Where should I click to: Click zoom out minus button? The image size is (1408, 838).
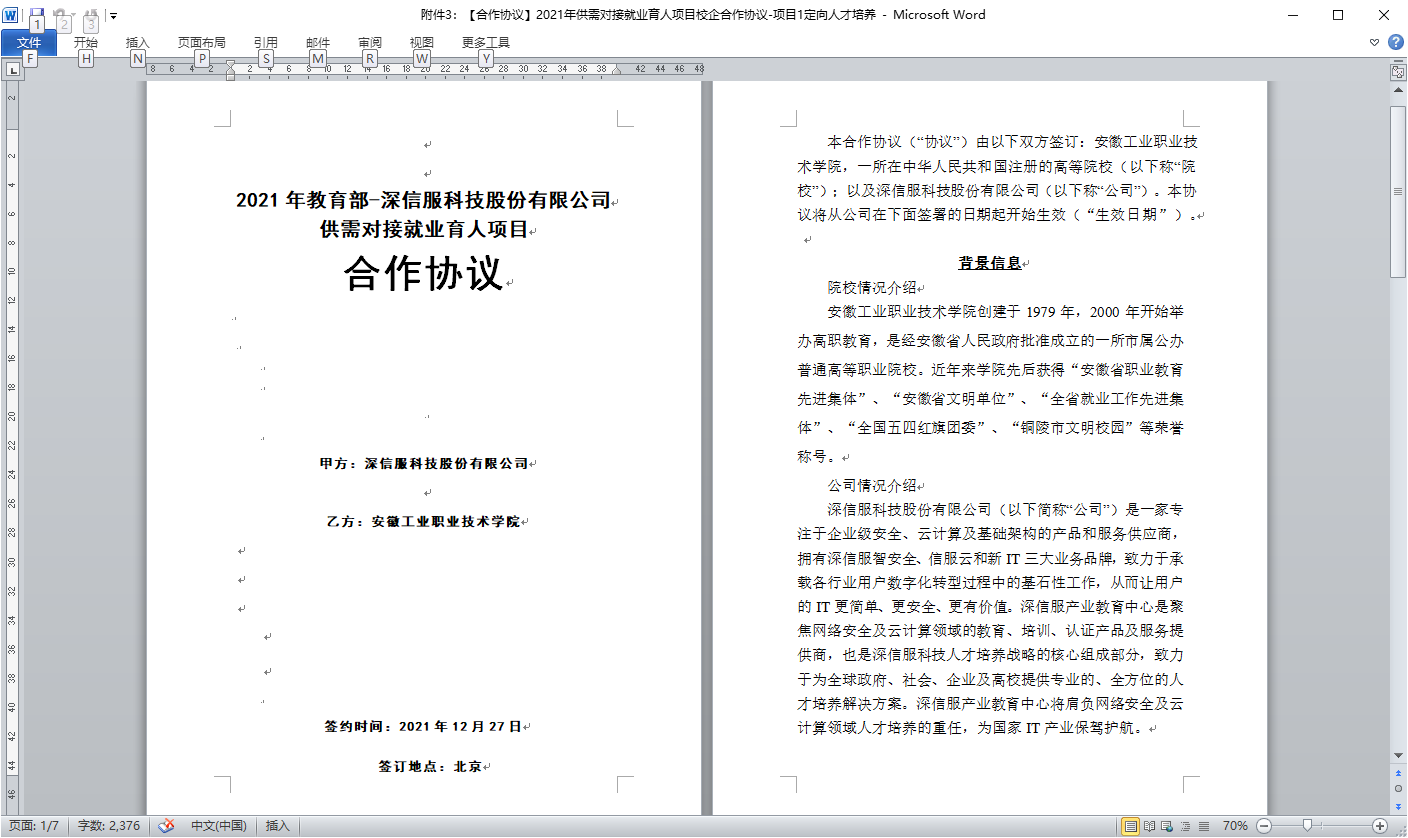pyautogui.click(x=1264, y=826)
